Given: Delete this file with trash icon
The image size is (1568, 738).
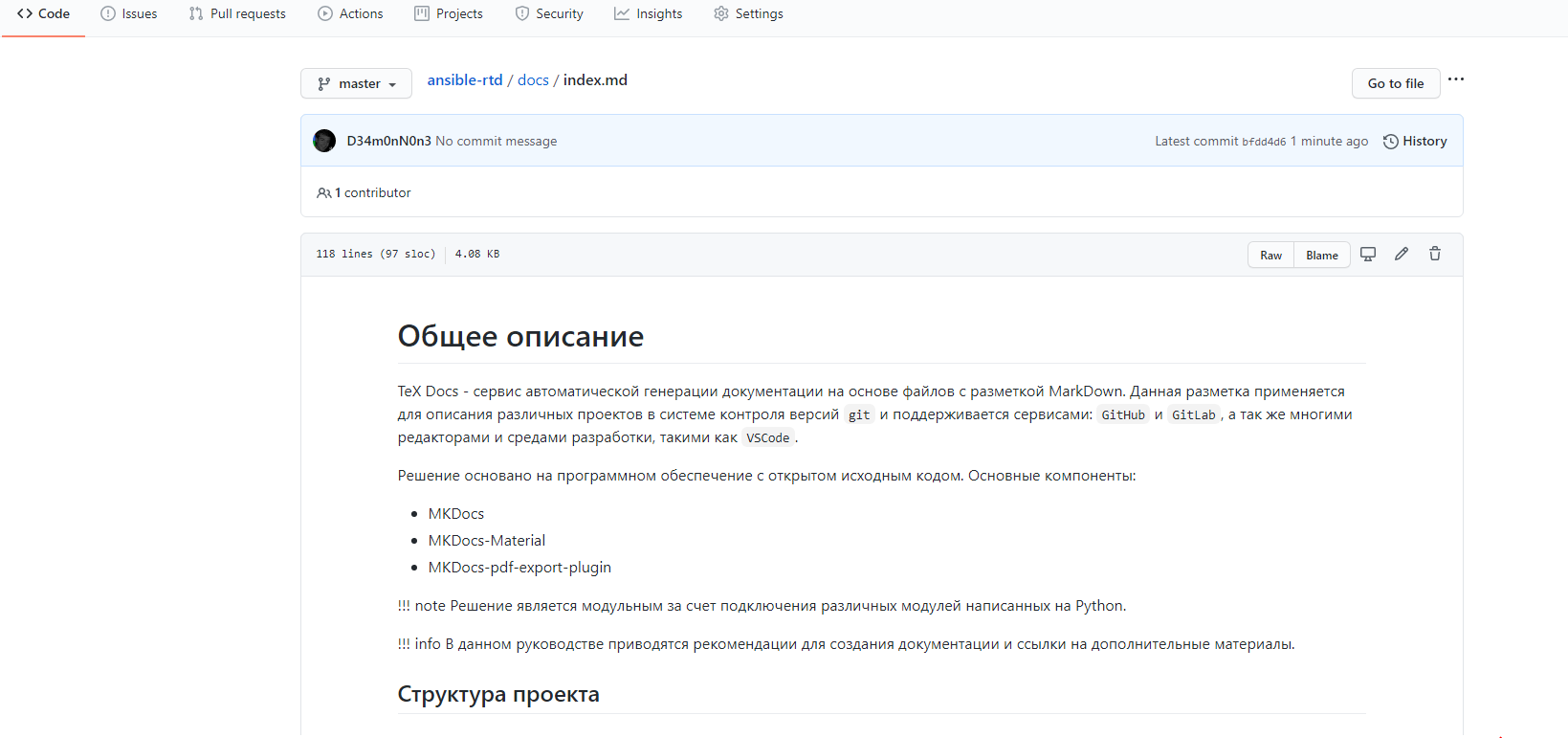Looking at the screenshot, I should (x=1435, y=254).
